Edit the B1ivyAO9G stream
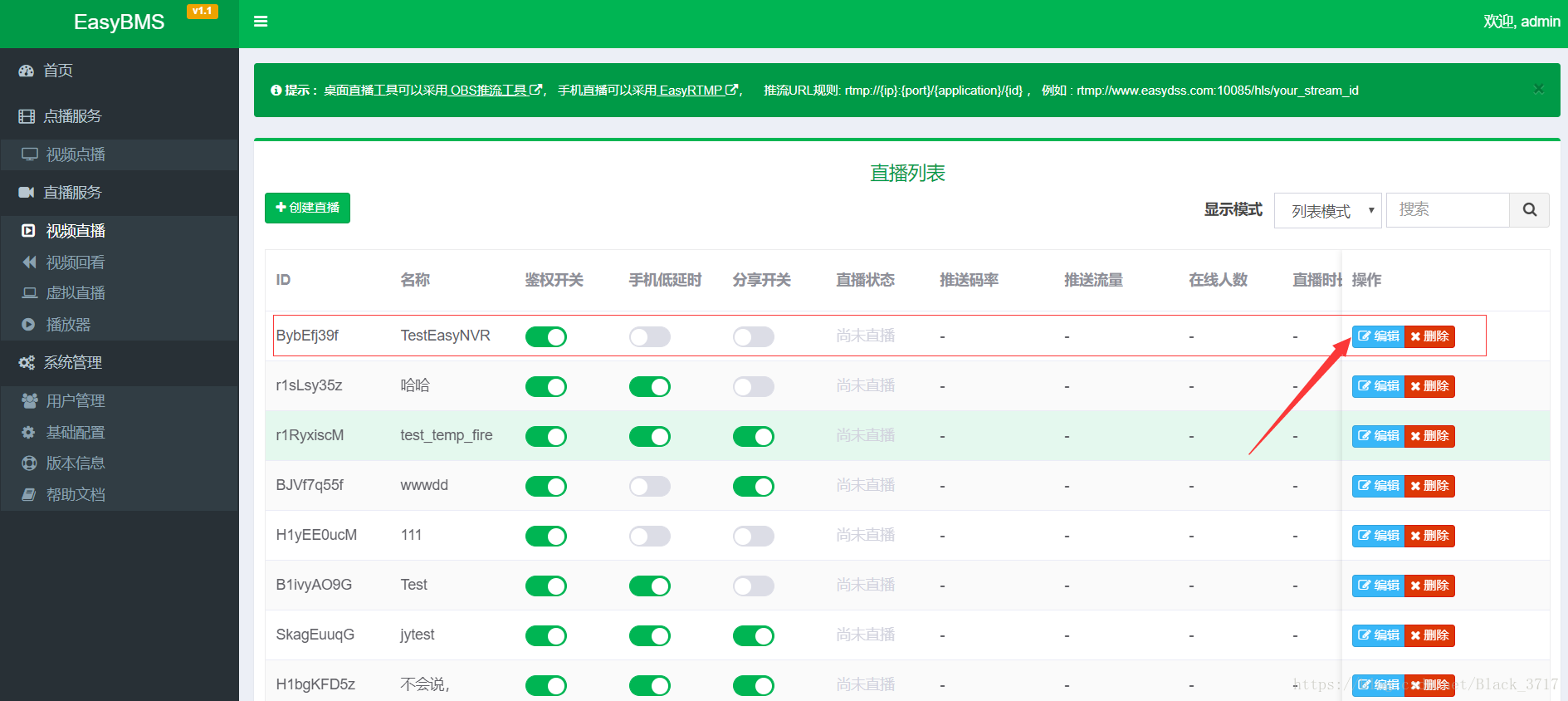 click(x=1378, y=586)
